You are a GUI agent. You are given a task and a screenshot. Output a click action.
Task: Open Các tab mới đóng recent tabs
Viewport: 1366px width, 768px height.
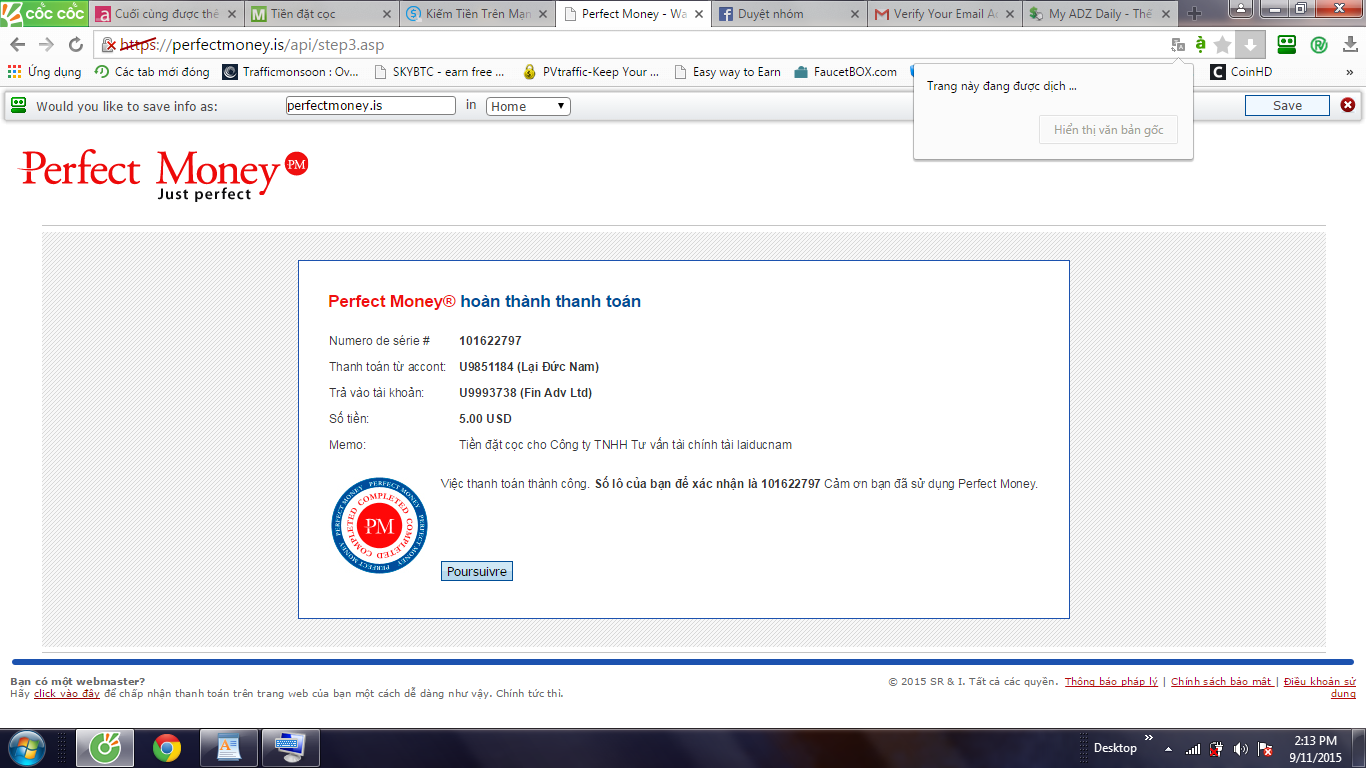152,72
